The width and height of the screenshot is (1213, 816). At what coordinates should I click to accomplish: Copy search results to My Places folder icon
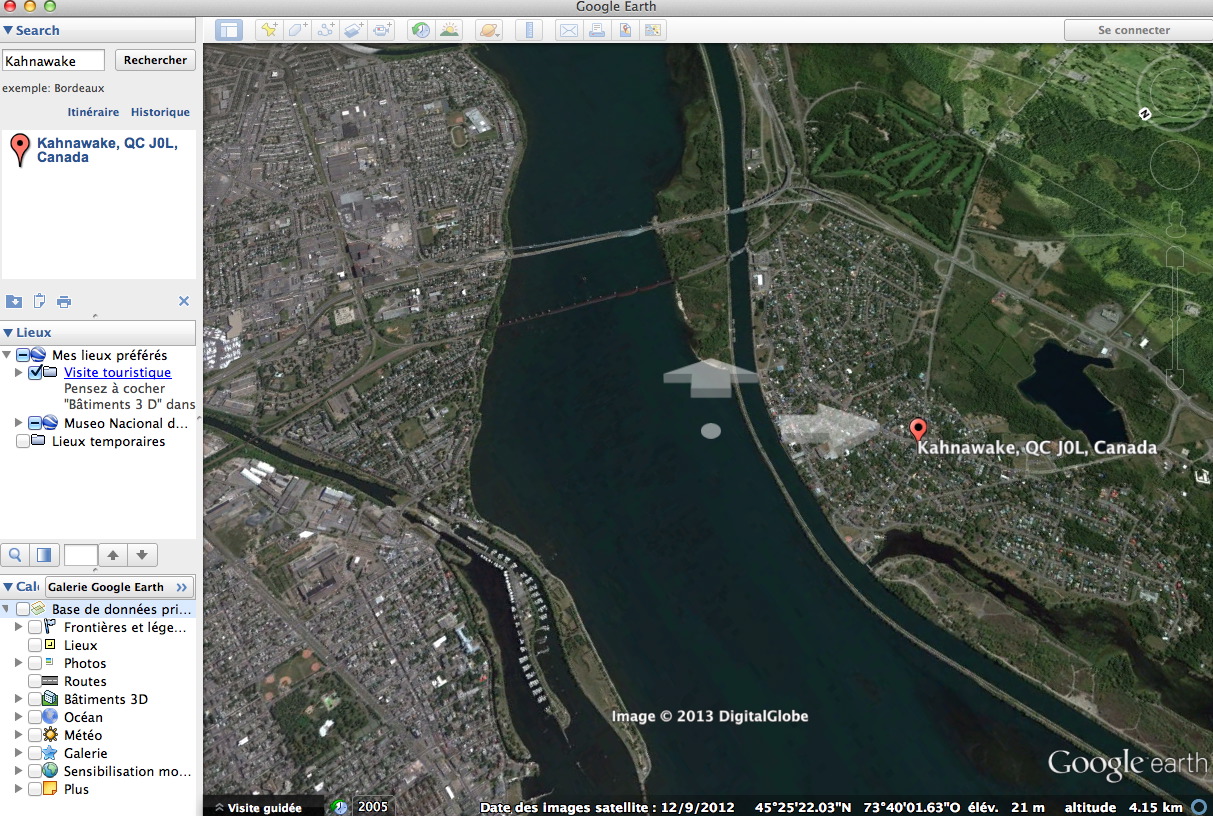[x=14, y=301]
